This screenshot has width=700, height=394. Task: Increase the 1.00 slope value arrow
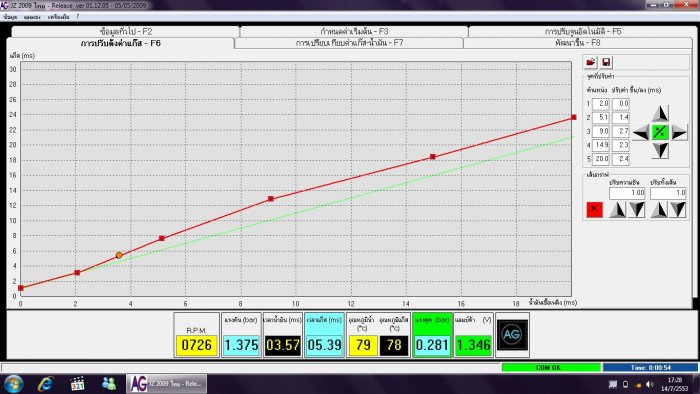coord(617,209)
